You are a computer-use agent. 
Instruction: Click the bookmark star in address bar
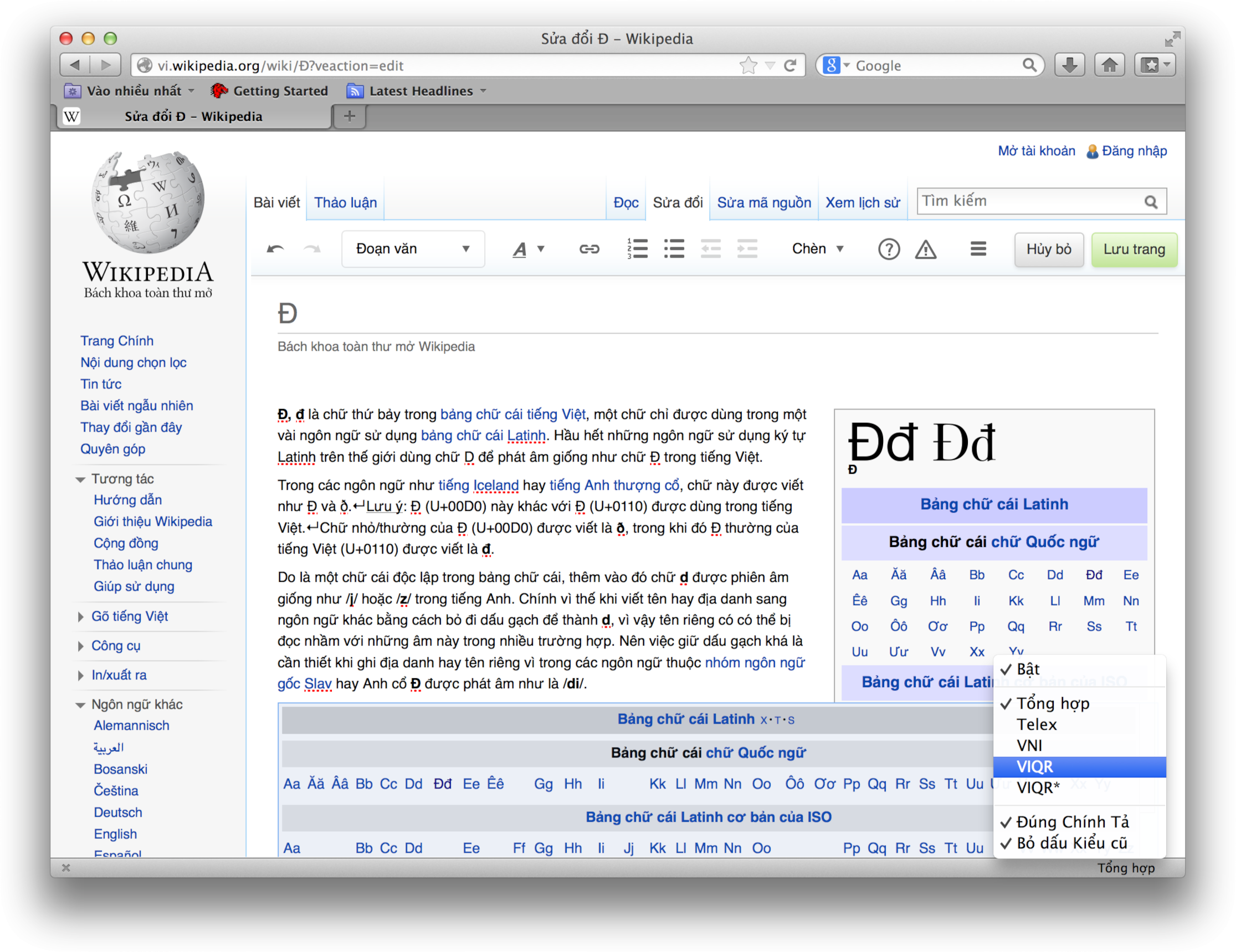tap(748, 65)
